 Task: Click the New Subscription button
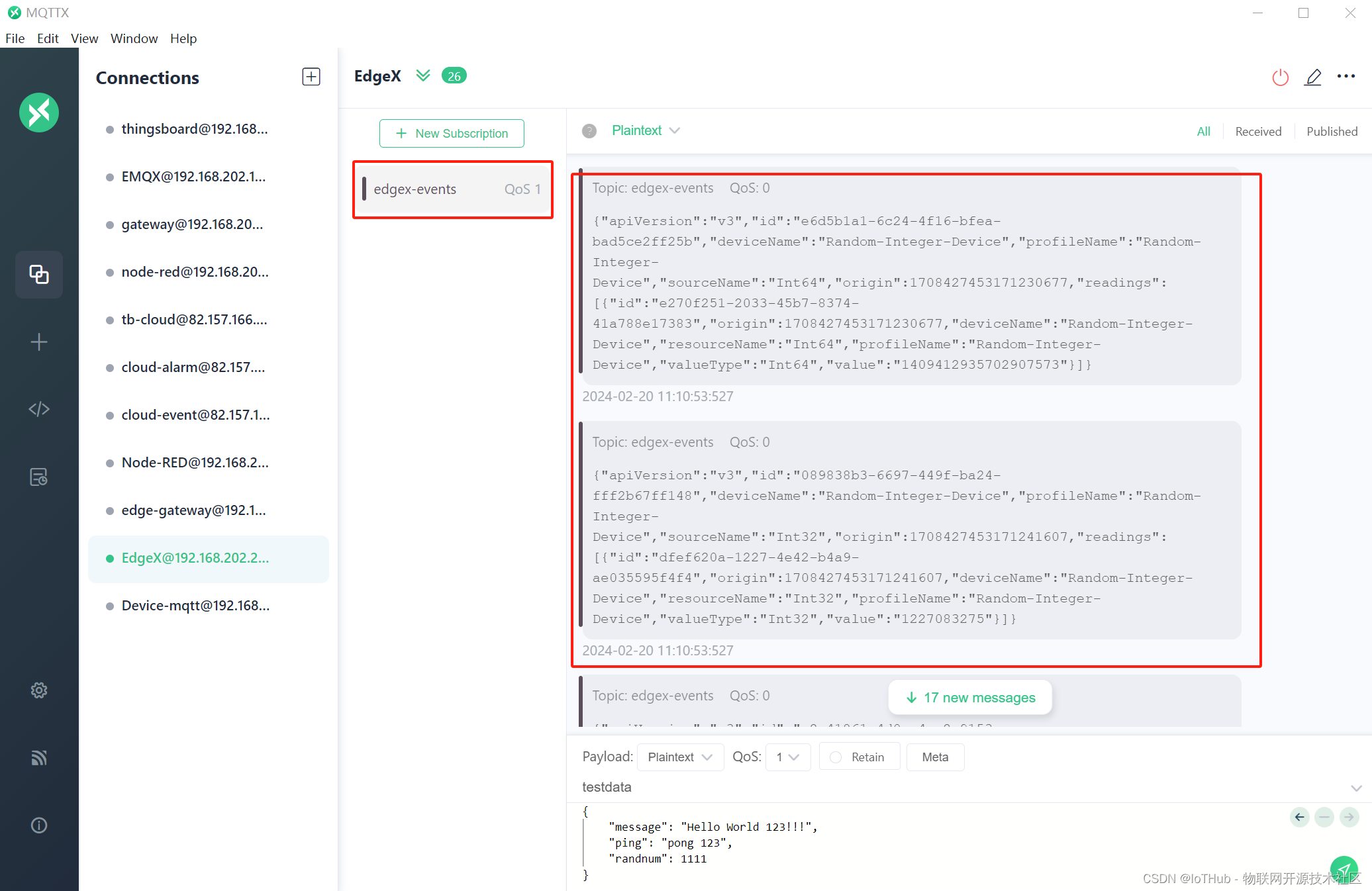point(452,133)
